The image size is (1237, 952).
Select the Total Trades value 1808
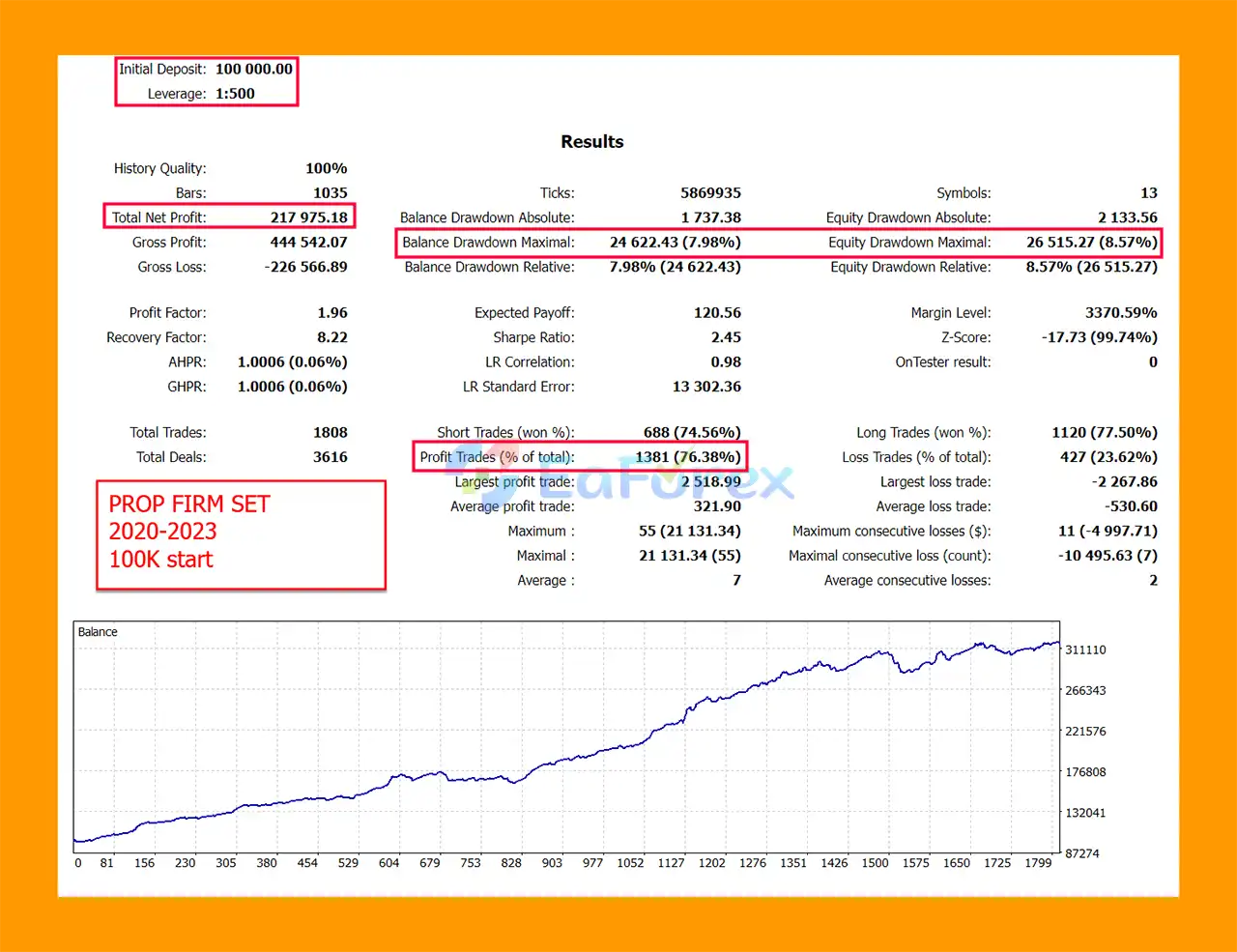coord(330,433)
